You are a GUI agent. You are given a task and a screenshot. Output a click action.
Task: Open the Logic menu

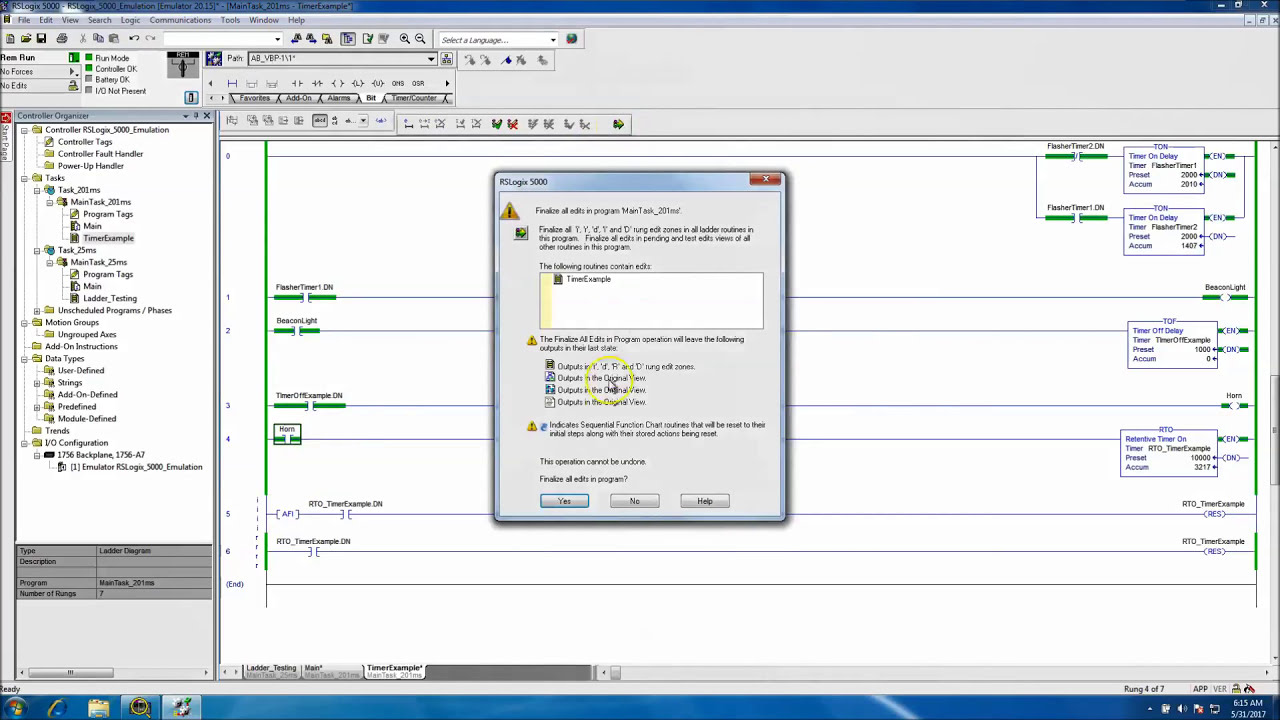[130, 20]
